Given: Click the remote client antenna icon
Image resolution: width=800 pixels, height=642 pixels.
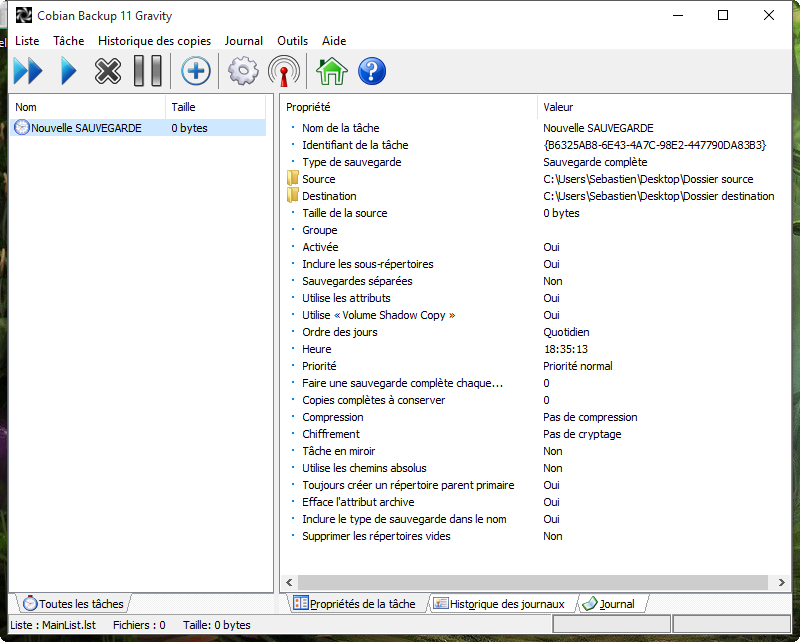Looking at the screenshot, I should coord(284,71).
